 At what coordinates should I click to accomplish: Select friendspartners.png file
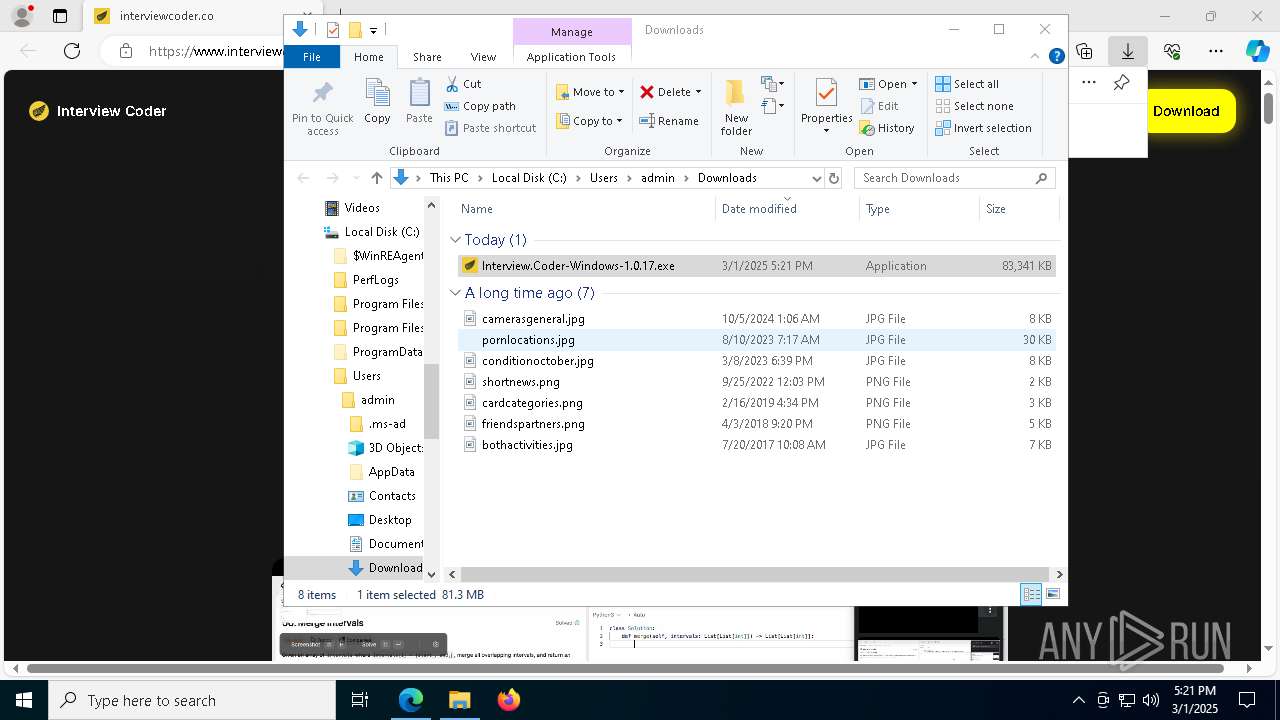pos(756,424)
